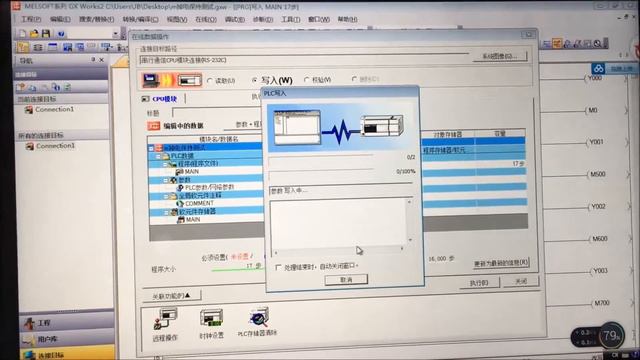Select the 写入(W) write radio button
The image size is (640, 360).
[x=254, y=80]
